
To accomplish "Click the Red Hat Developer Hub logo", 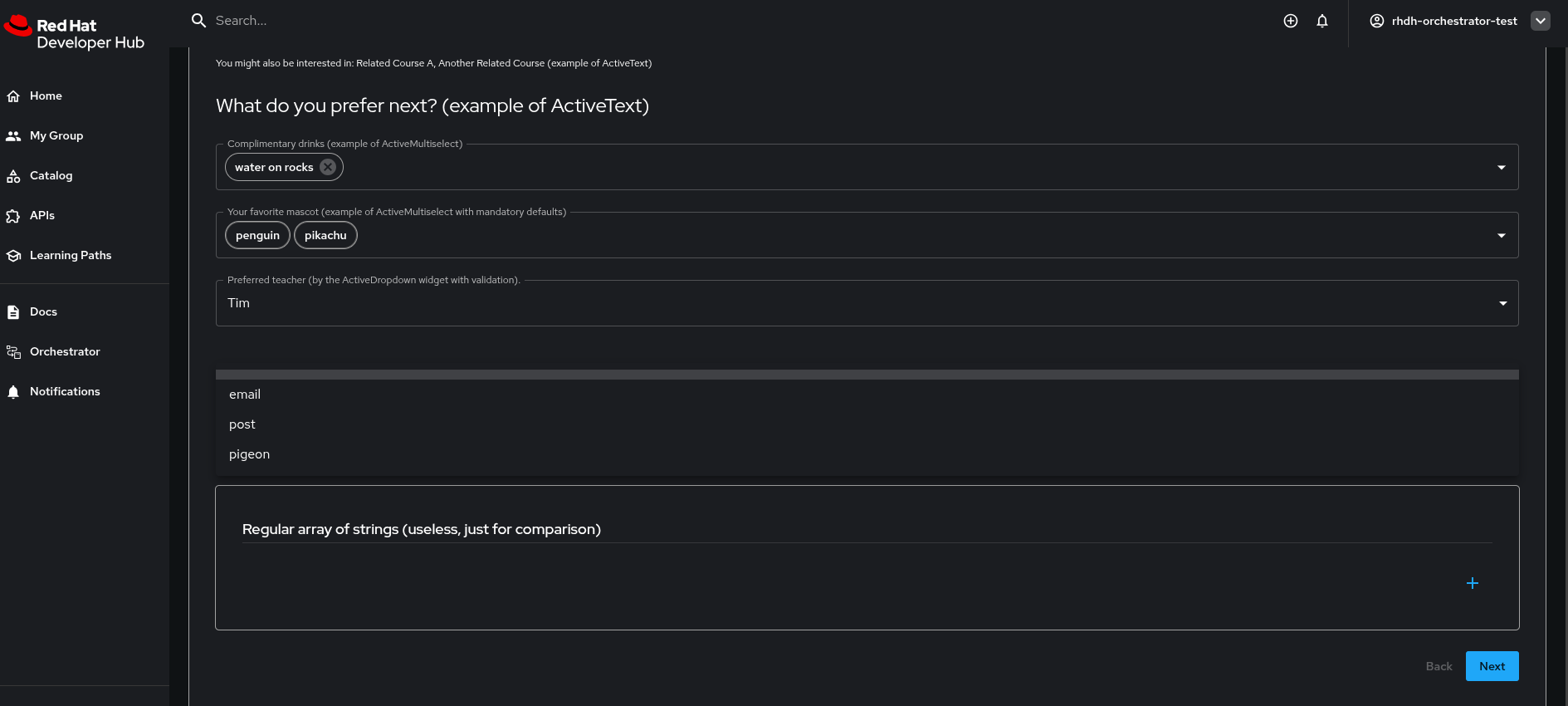I will click(x=75, y=33).
